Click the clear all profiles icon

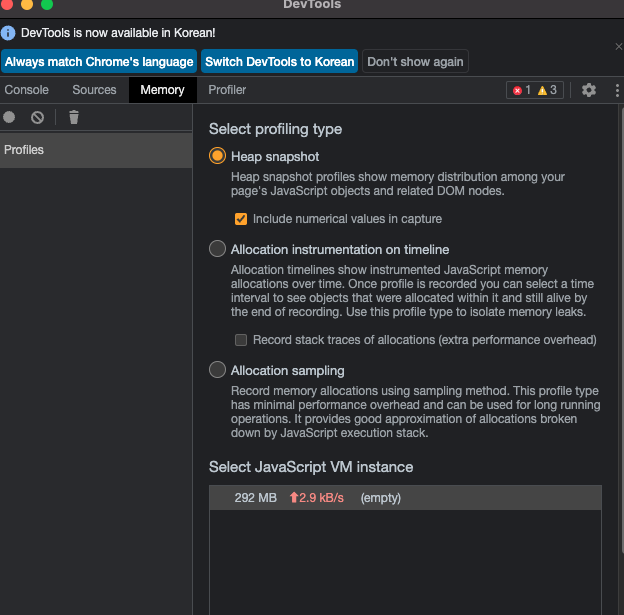pos(37,117)
